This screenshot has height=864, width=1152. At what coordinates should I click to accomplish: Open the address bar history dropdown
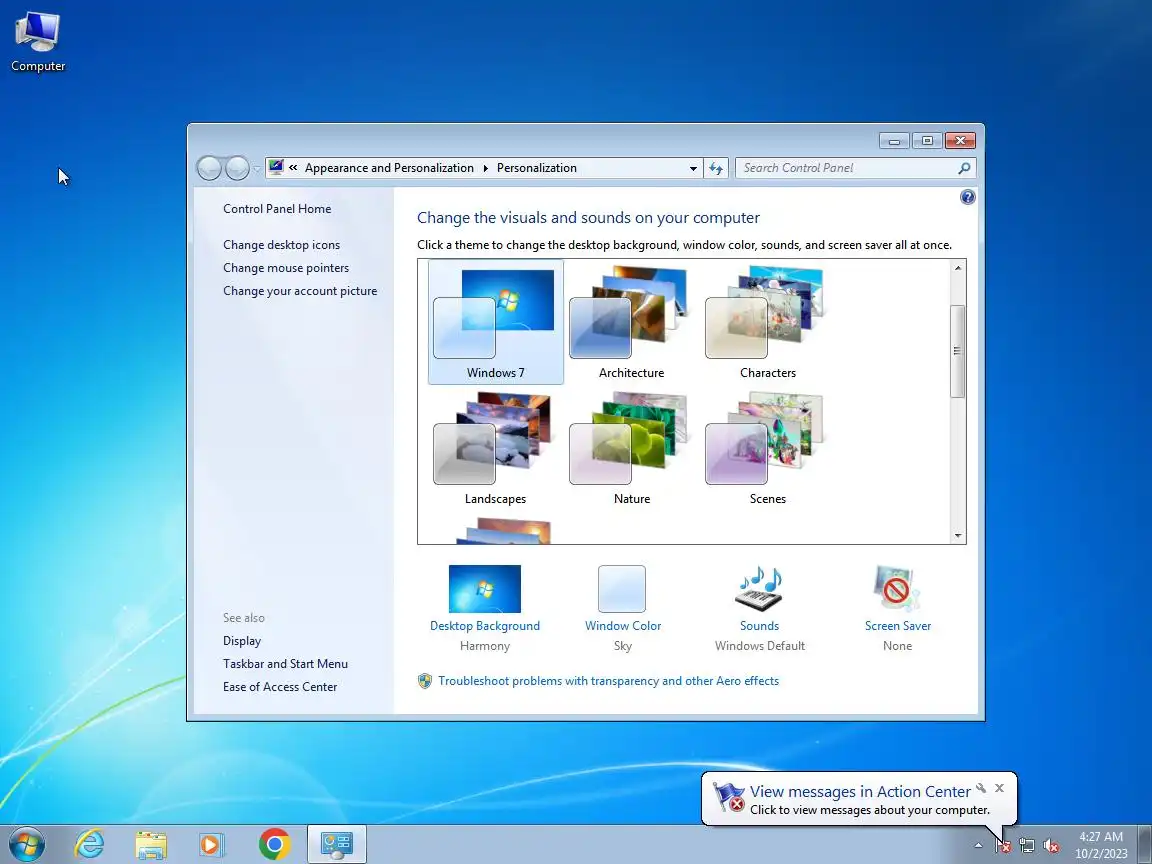point(693,168)
